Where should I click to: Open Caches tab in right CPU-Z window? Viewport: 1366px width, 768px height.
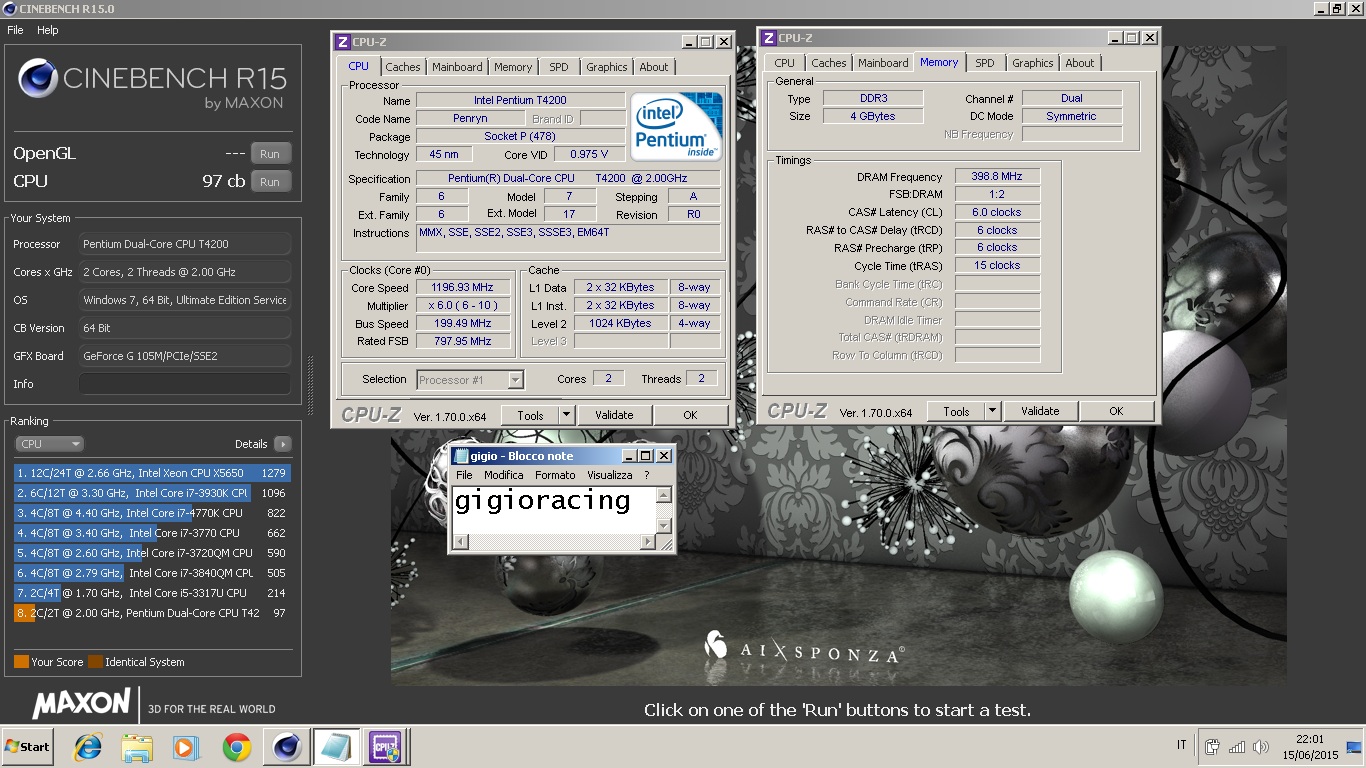pyautogui.click(x=829, y=63)
